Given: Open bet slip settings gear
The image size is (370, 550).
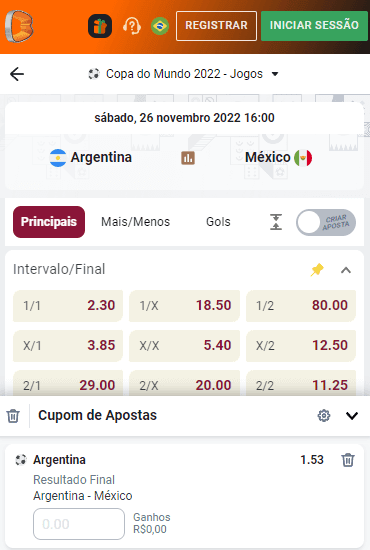Looking at the screenshot, I should tap(324, 416).
